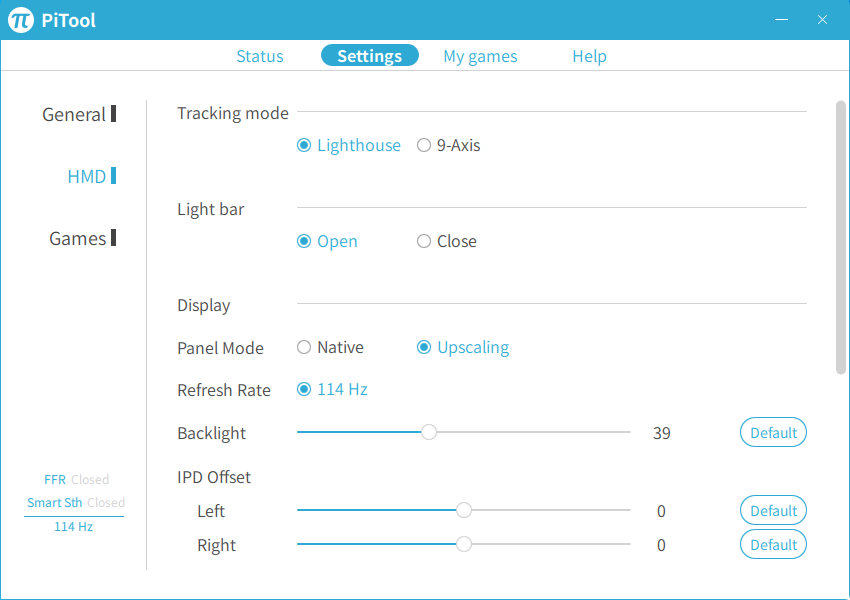Click the FFR Closed status indicator
This screenshot has width=850, height=600.
76,479
